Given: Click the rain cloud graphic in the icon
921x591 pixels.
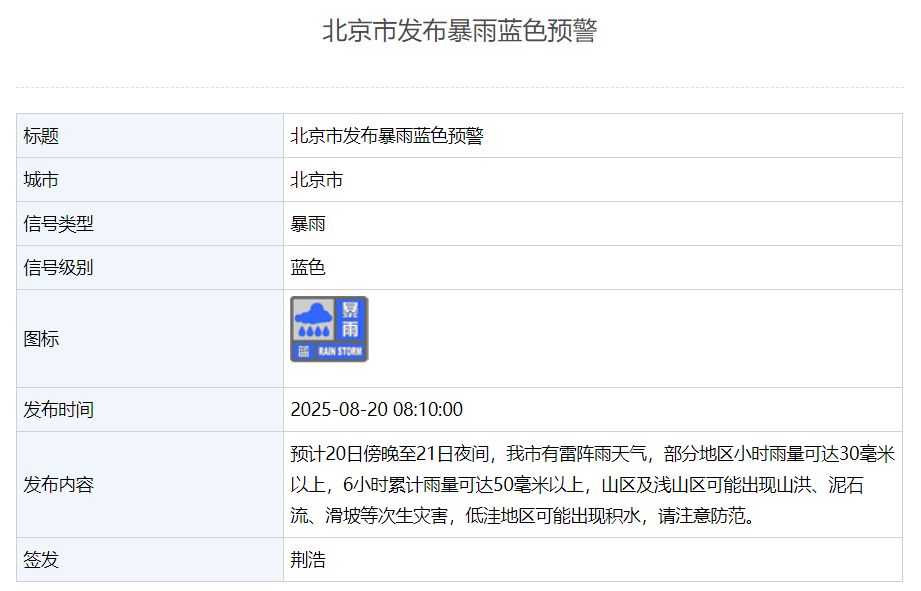Looking at the screenshot, I should click(314, 318).
